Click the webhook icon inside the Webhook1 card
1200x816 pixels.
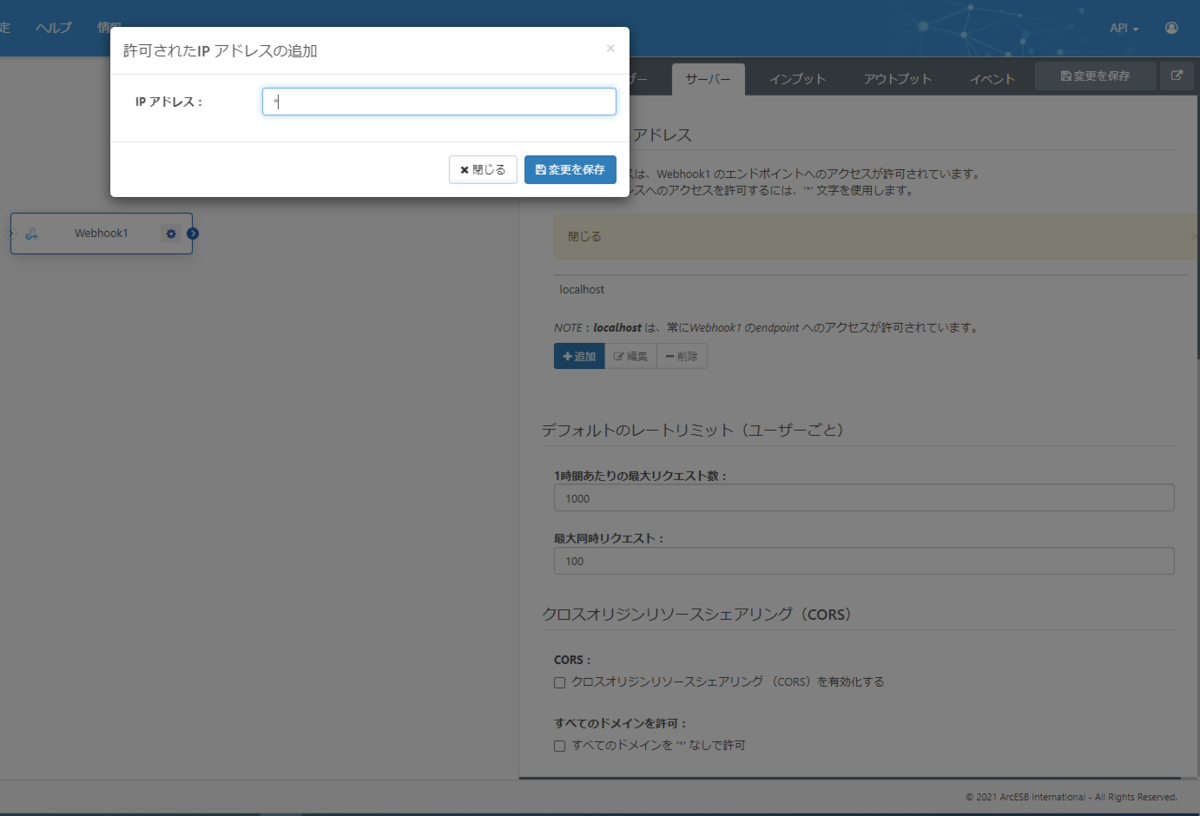pyautogui.click(x=32, y=233)
